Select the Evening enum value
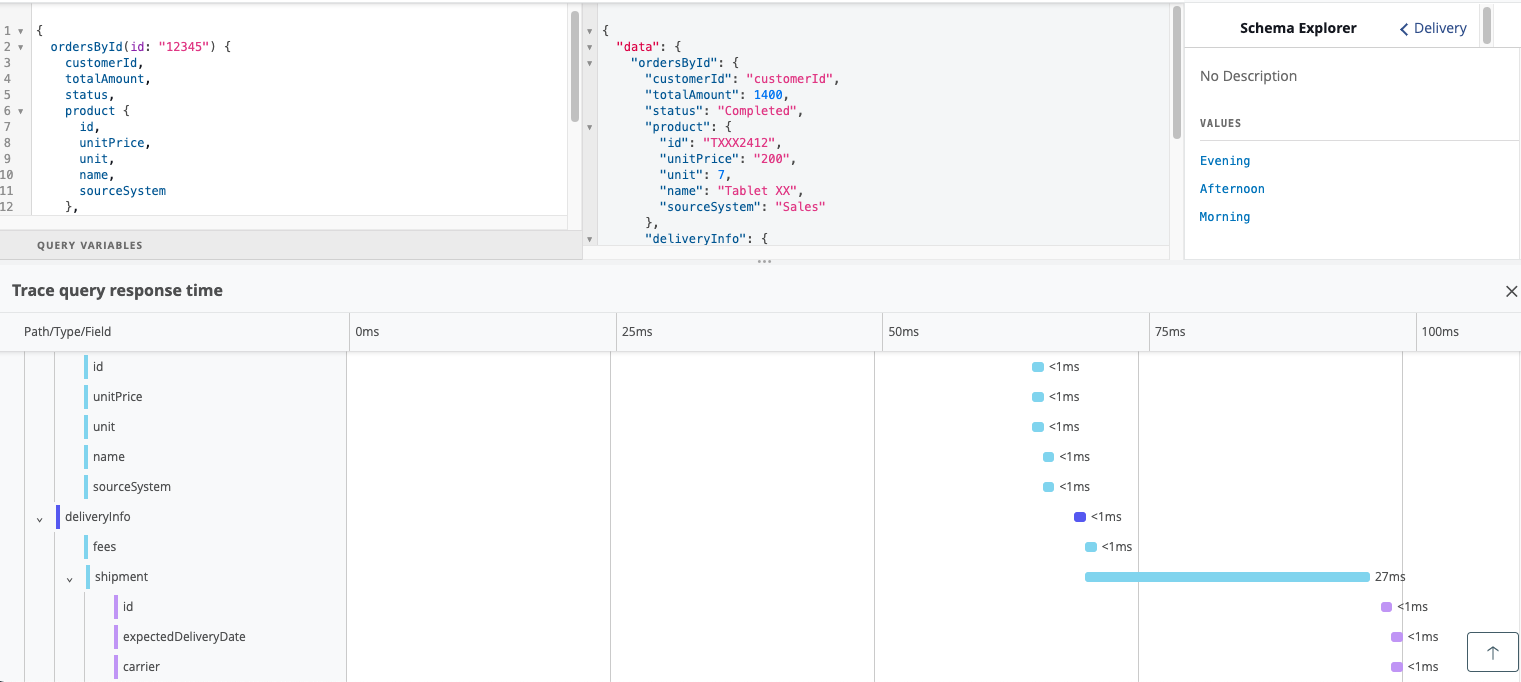 pos(1225,160)
